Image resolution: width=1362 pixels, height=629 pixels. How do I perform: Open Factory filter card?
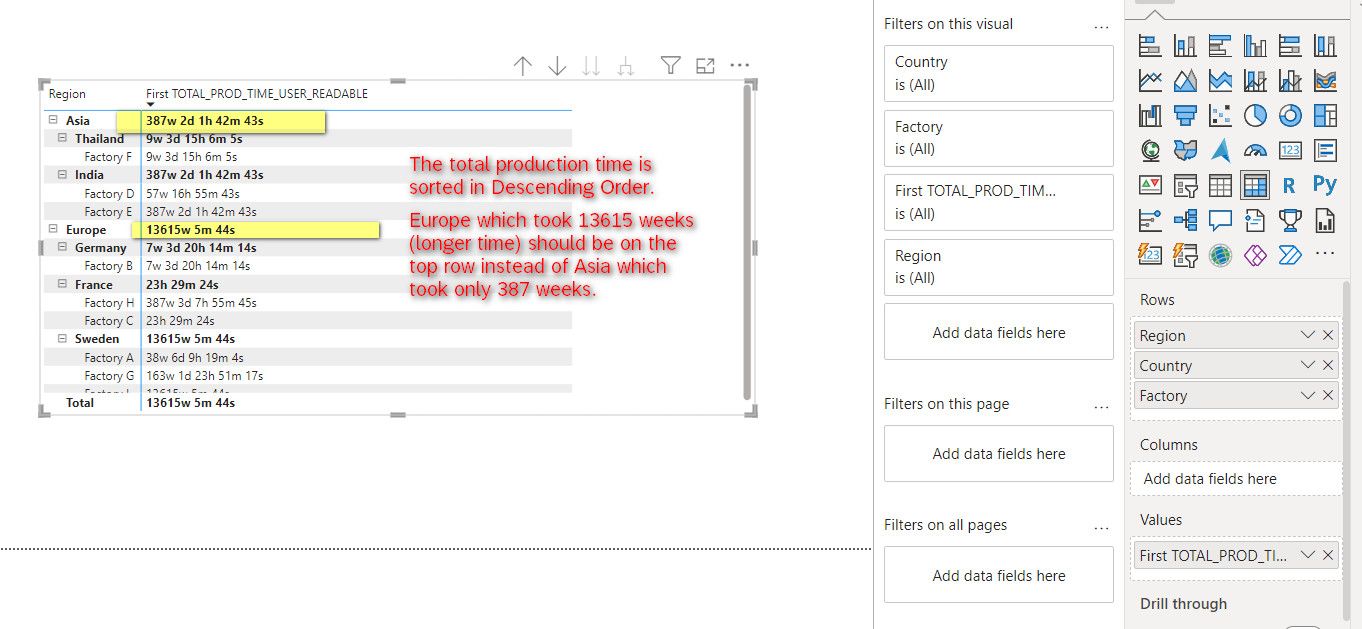click(x=998, y=138)
